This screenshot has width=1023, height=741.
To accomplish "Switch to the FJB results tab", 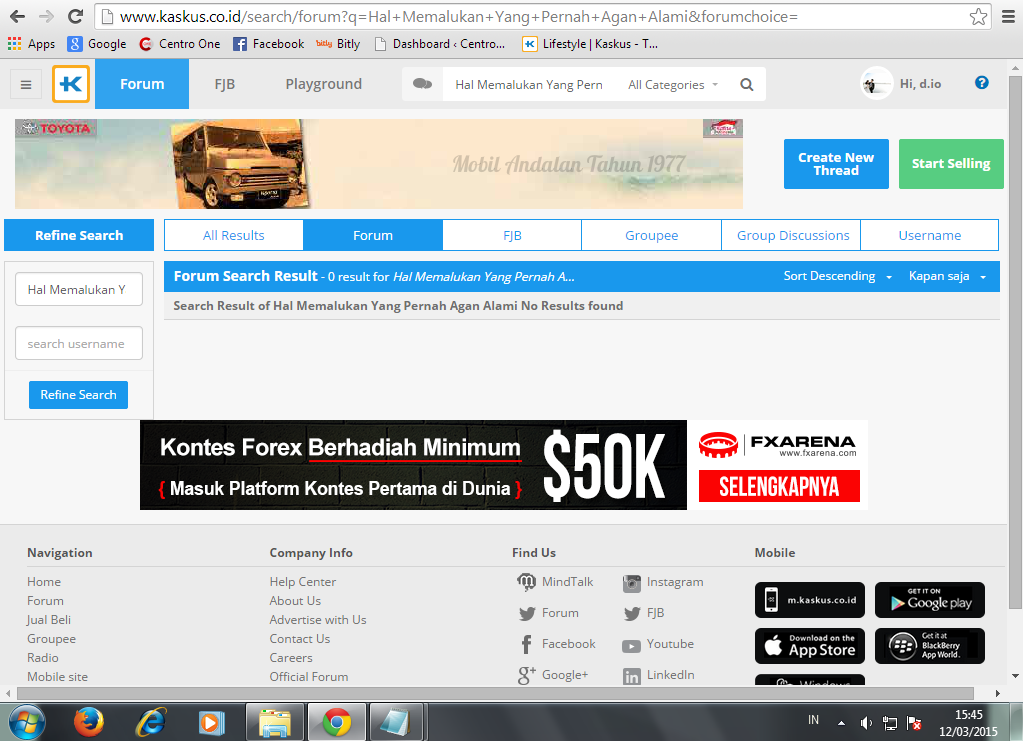I will (x=512, y=236).
